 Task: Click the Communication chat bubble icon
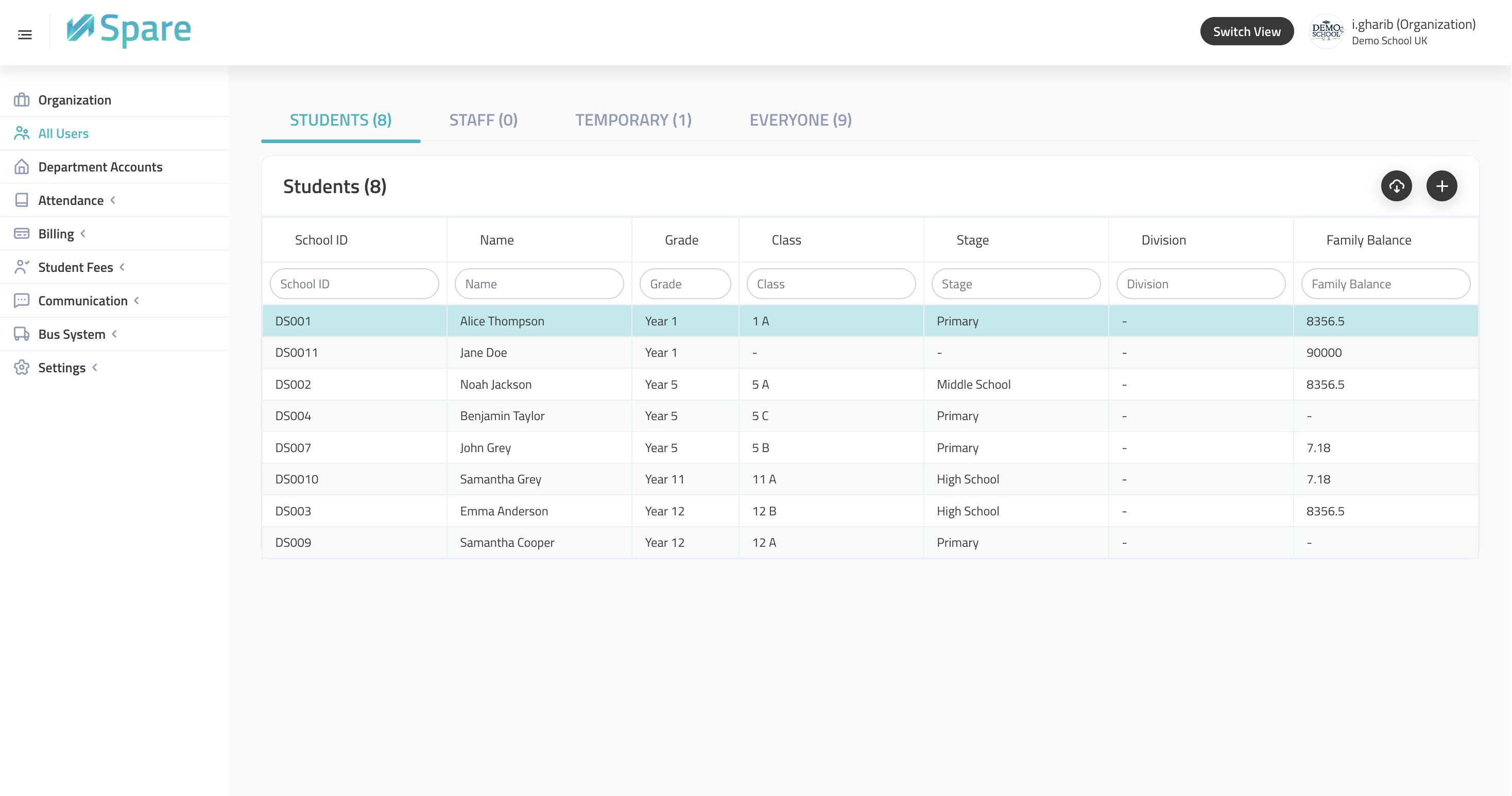[22, 301]
